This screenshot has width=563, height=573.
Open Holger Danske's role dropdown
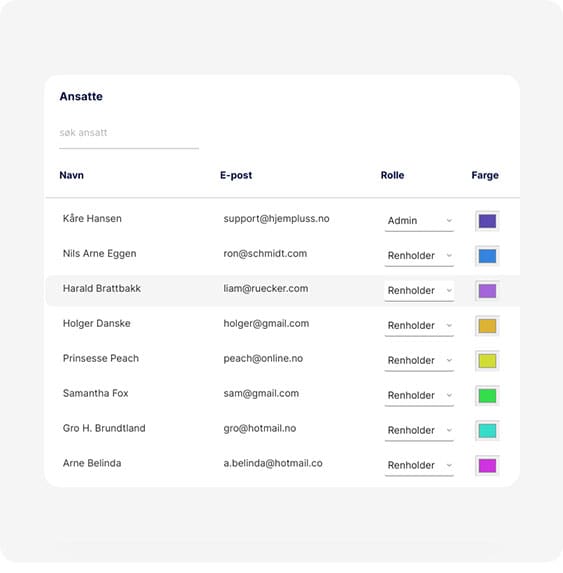419,326
